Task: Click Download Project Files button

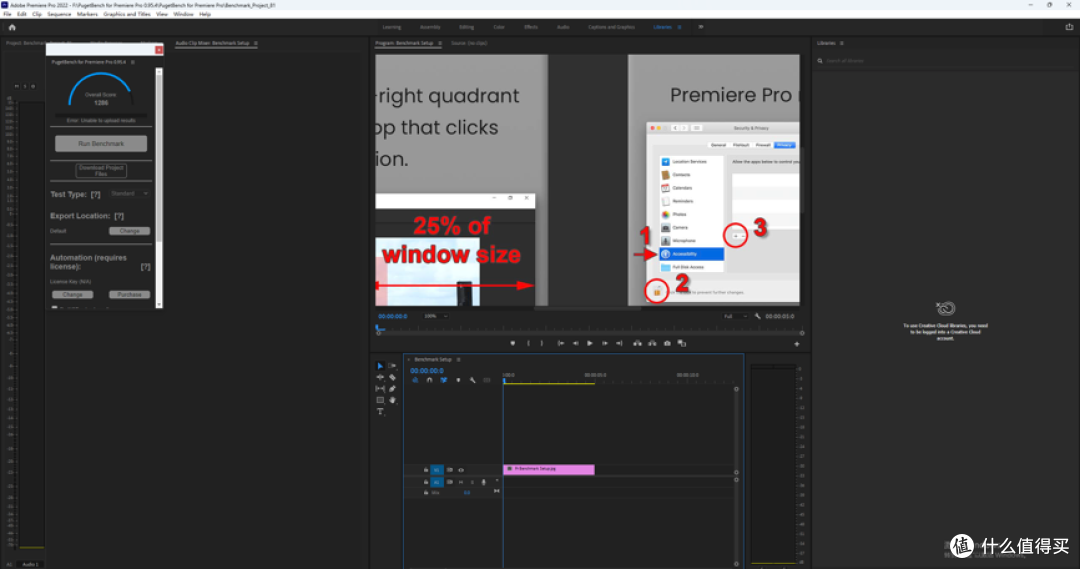Action: [x=101, y=170]
